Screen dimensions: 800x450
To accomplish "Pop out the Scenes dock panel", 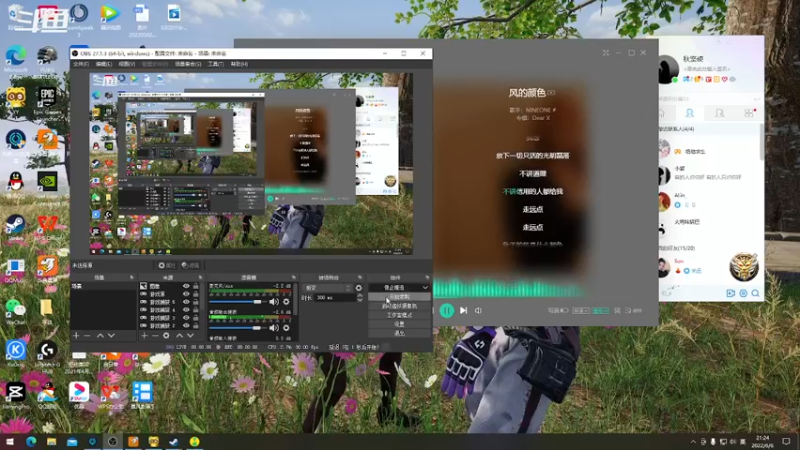I will (132, 278).
